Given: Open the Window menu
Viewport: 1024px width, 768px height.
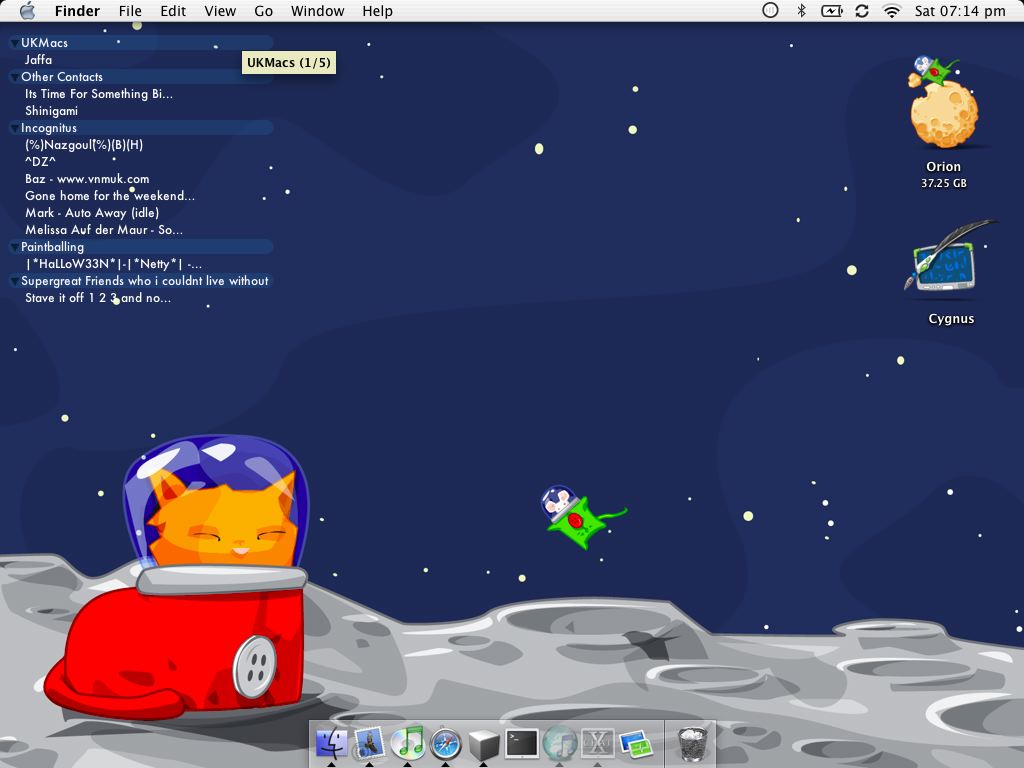Looking at the screenshot, I should pyautogui.click(x=317, y=10).
